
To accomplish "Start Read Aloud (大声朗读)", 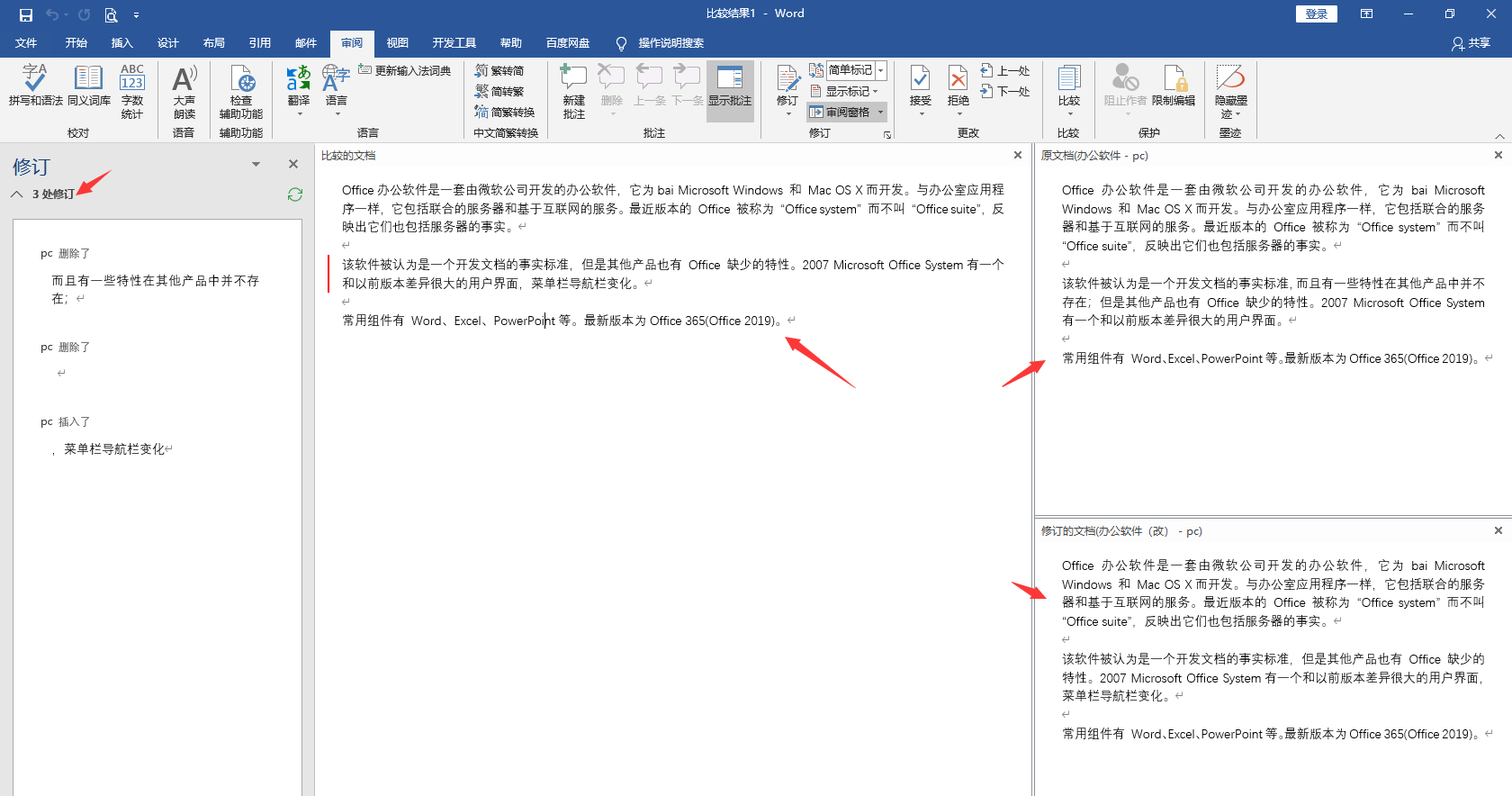I will pos(184,92).
